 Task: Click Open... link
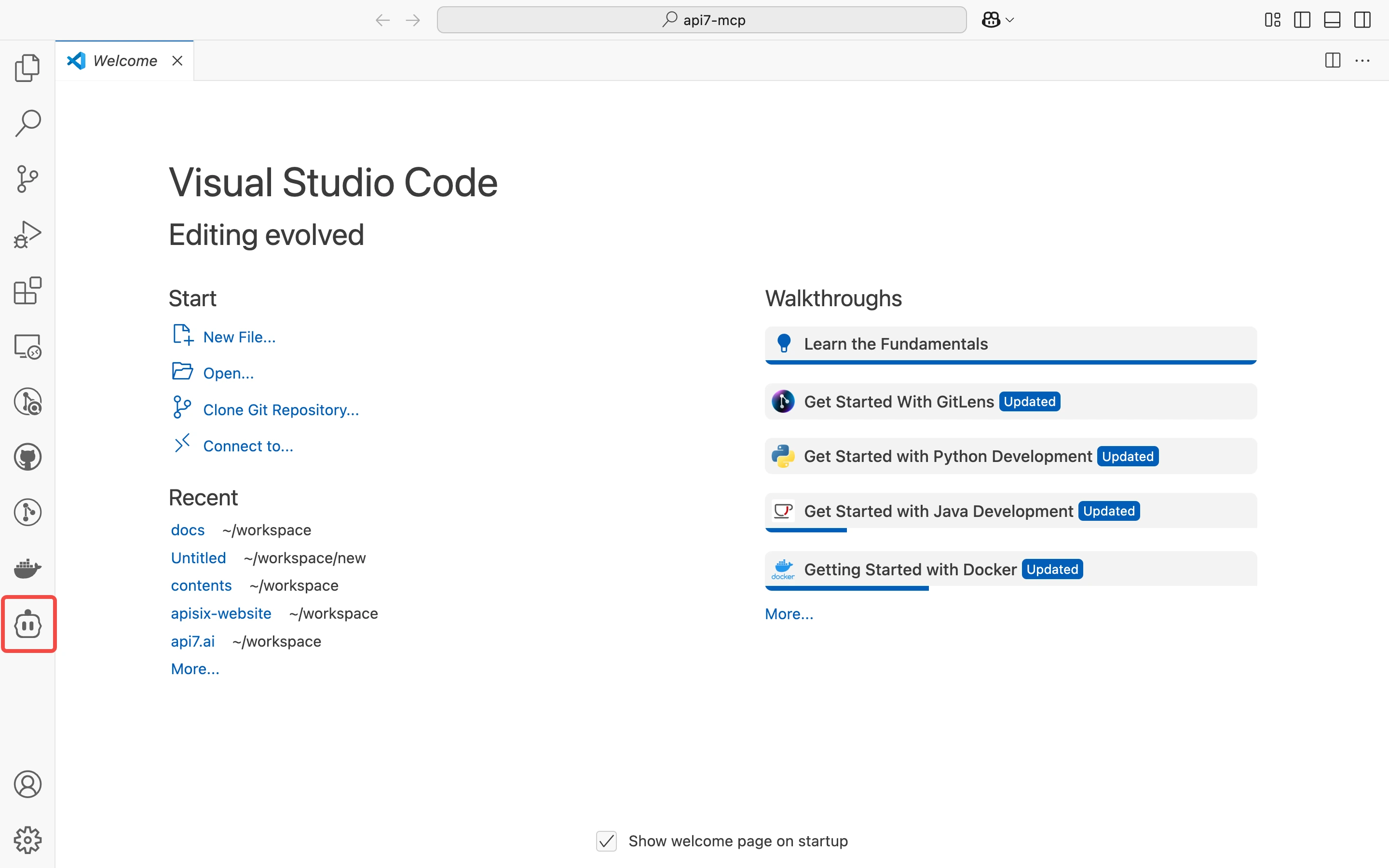tap(229, 373)
